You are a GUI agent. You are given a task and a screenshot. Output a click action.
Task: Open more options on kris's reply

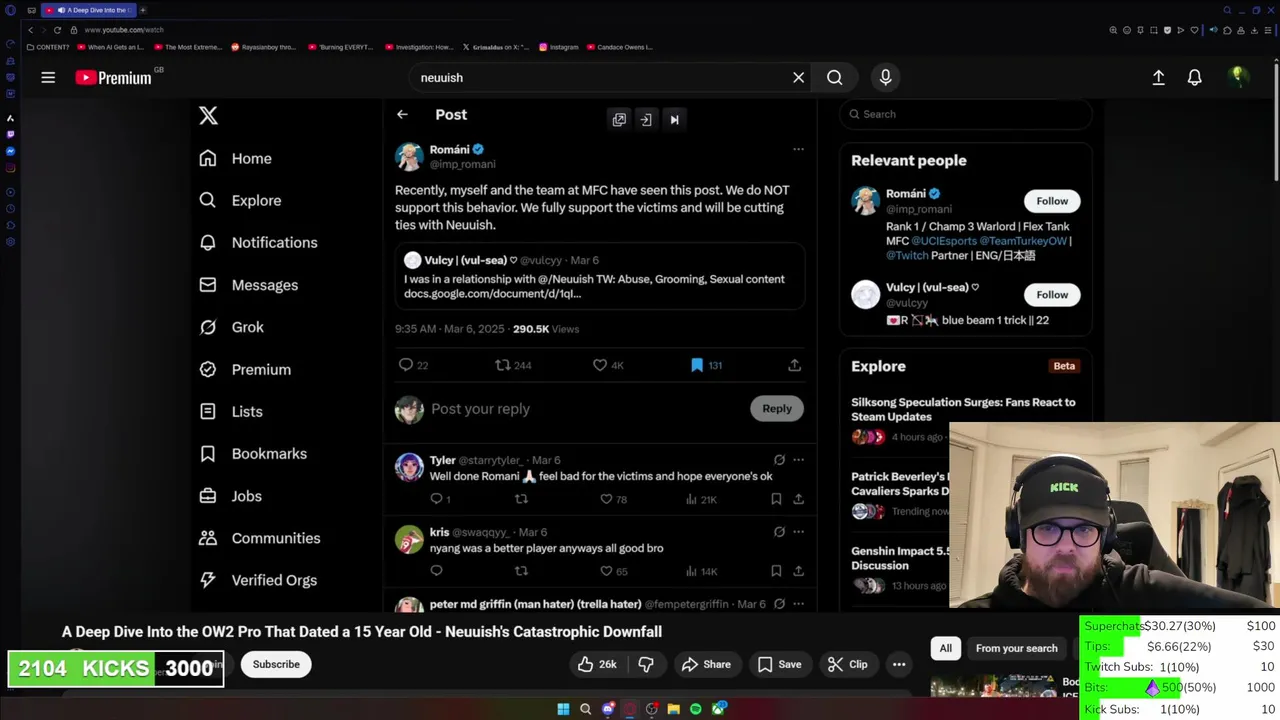[798, 532]
